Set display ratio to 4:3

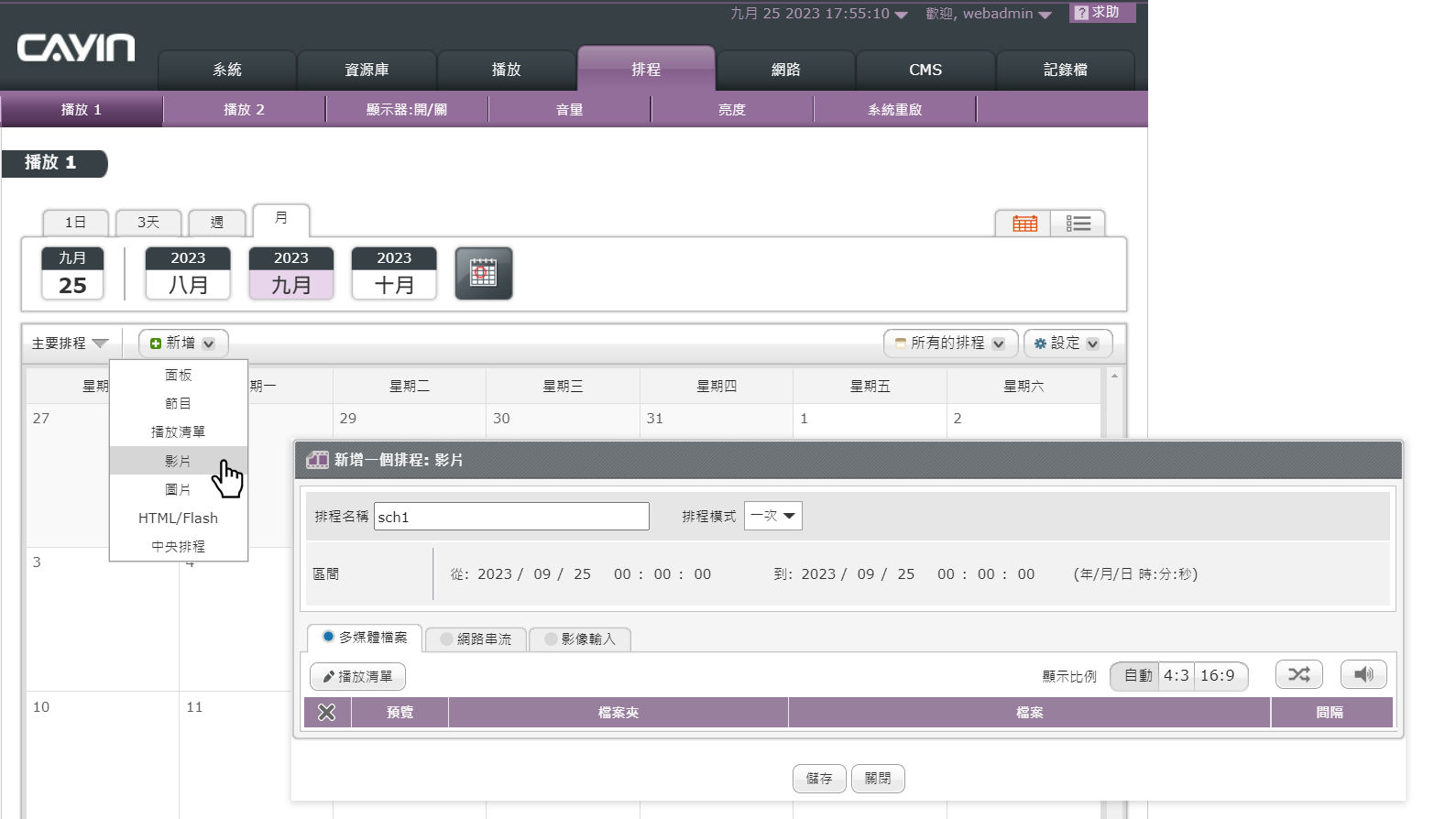pos(1177,676)
